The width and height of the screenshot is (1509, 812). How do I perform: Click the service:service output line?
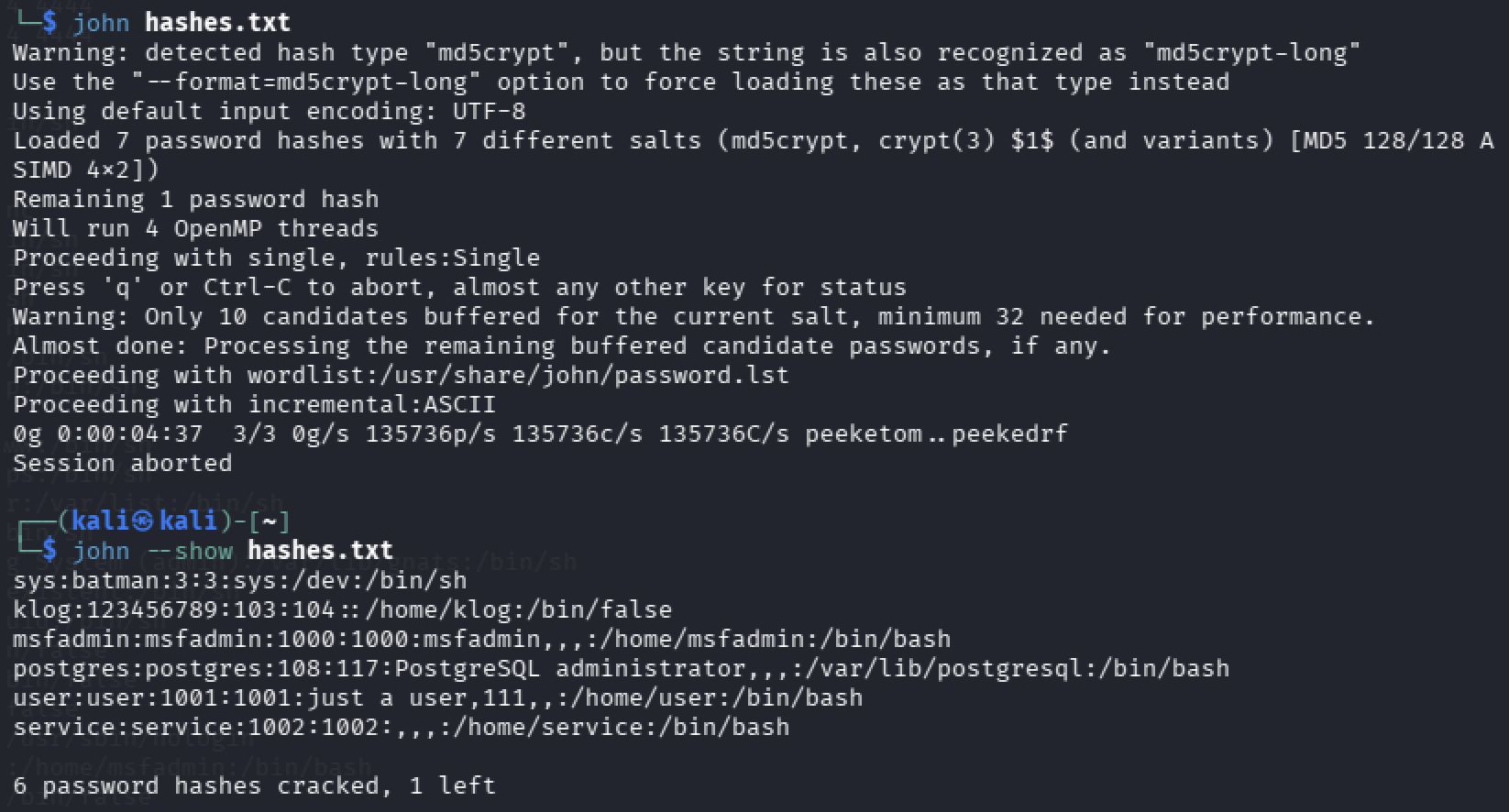(402, 727)
